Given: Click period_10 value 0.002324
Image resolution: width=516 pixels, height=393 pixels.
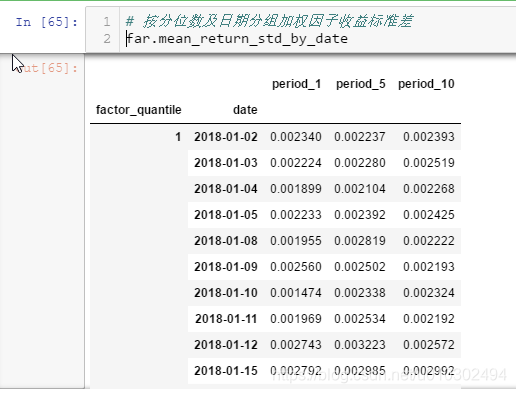Looking at the screenshot, I should click(x=429, y=293).
